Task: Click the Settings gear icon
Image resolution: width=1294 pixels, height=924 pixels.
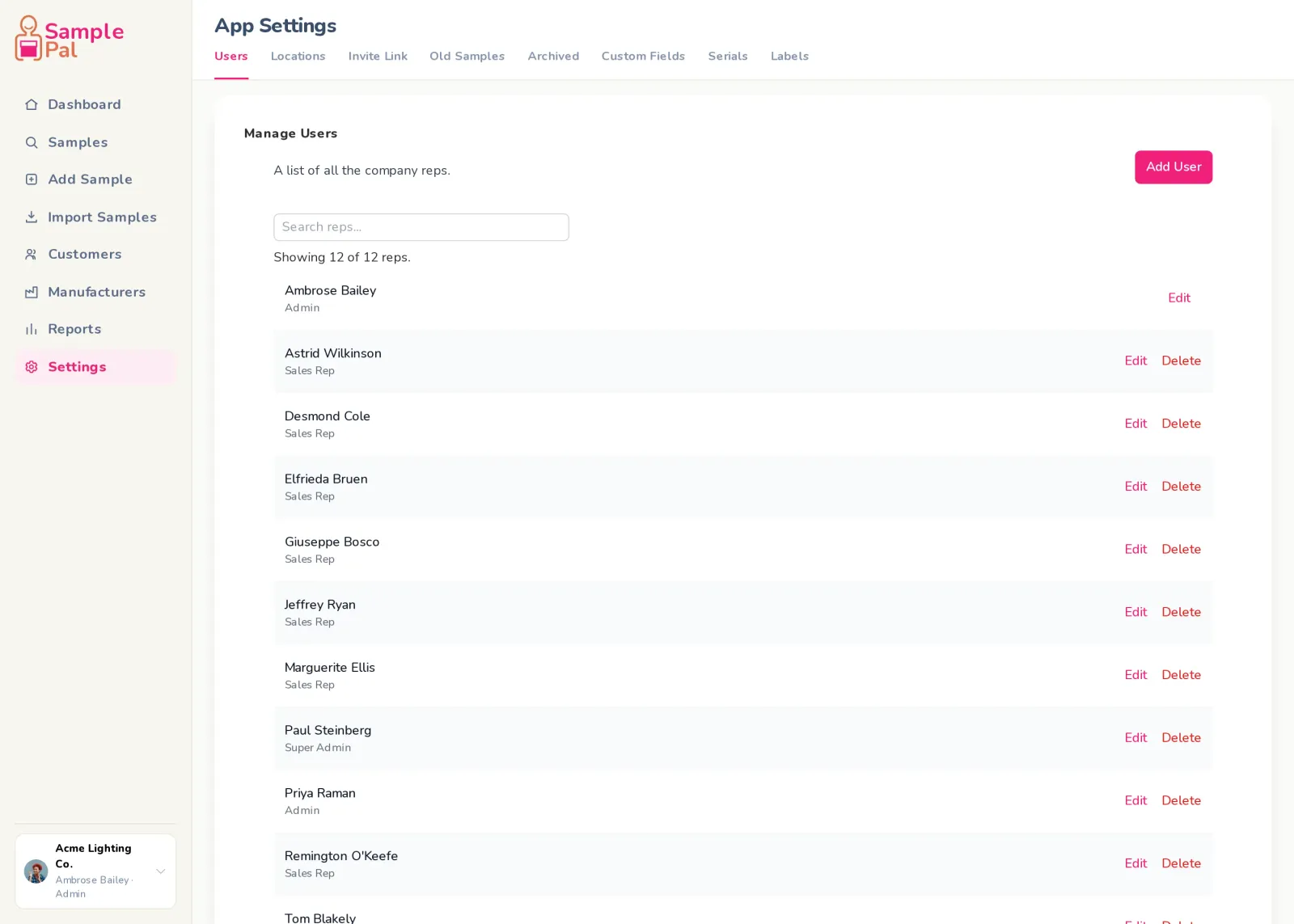Action: click(x=32, y=367)
